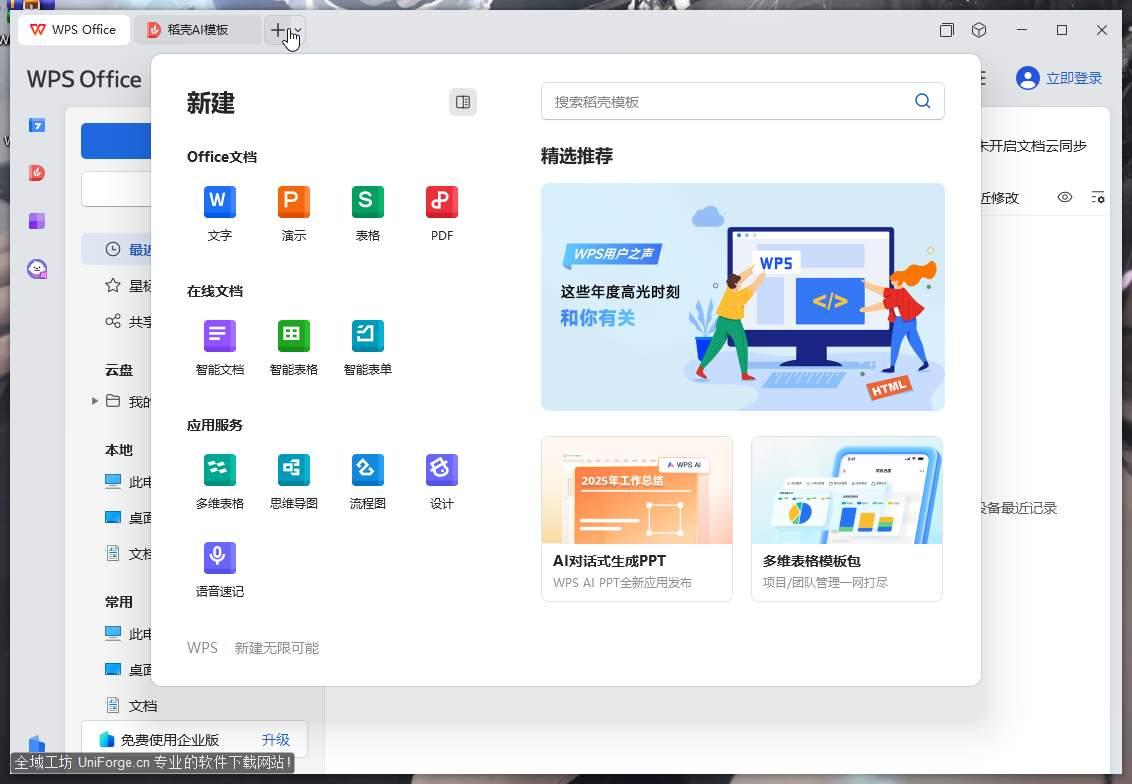Viewport: 1132px width, 784px height.
Task: Open 智能表格 online spreadsheet
Action: coord(294,348)
